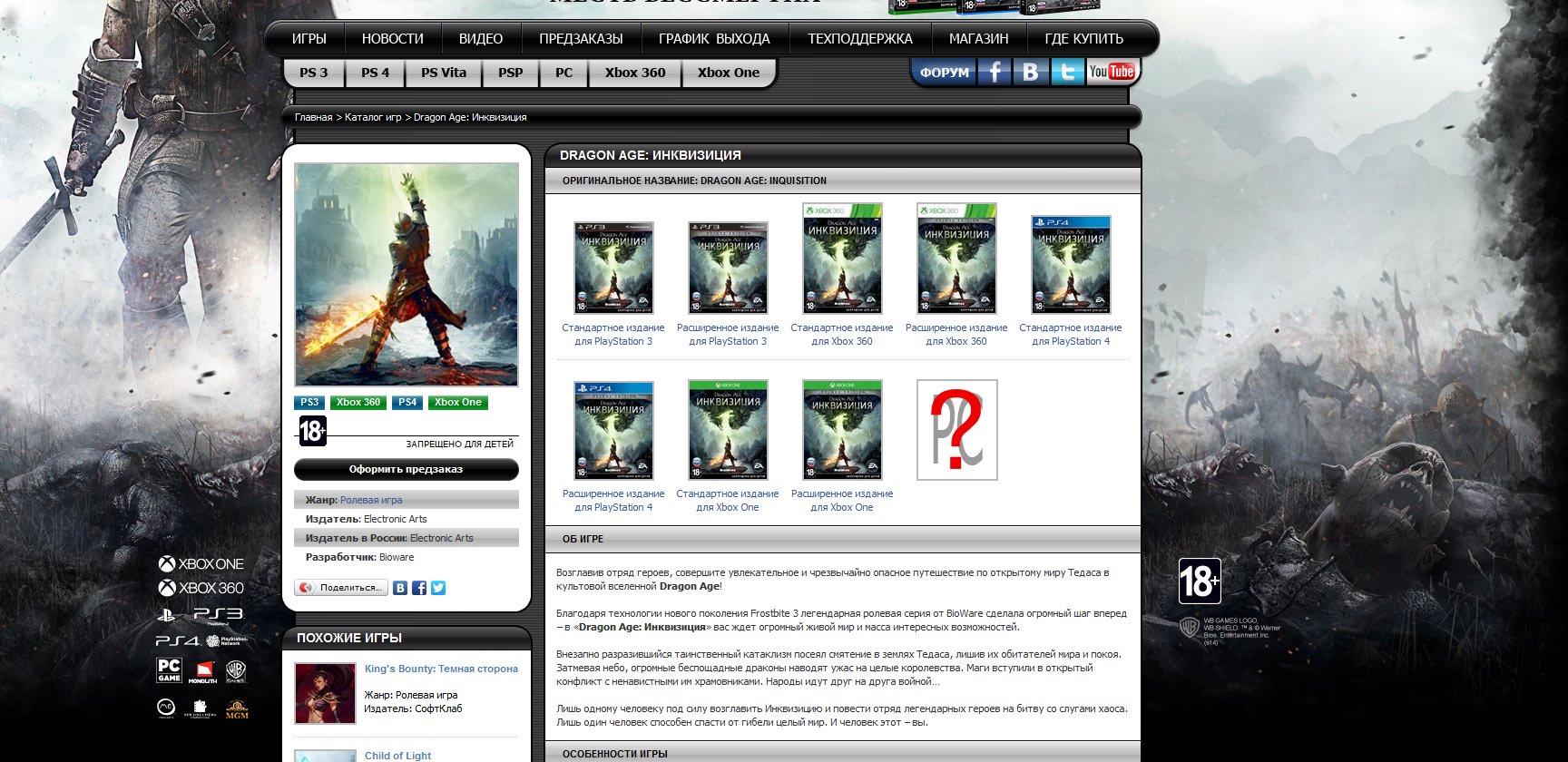
Task: Share via VKontakte icon below Разработчик
Action: tap(400, 588)
